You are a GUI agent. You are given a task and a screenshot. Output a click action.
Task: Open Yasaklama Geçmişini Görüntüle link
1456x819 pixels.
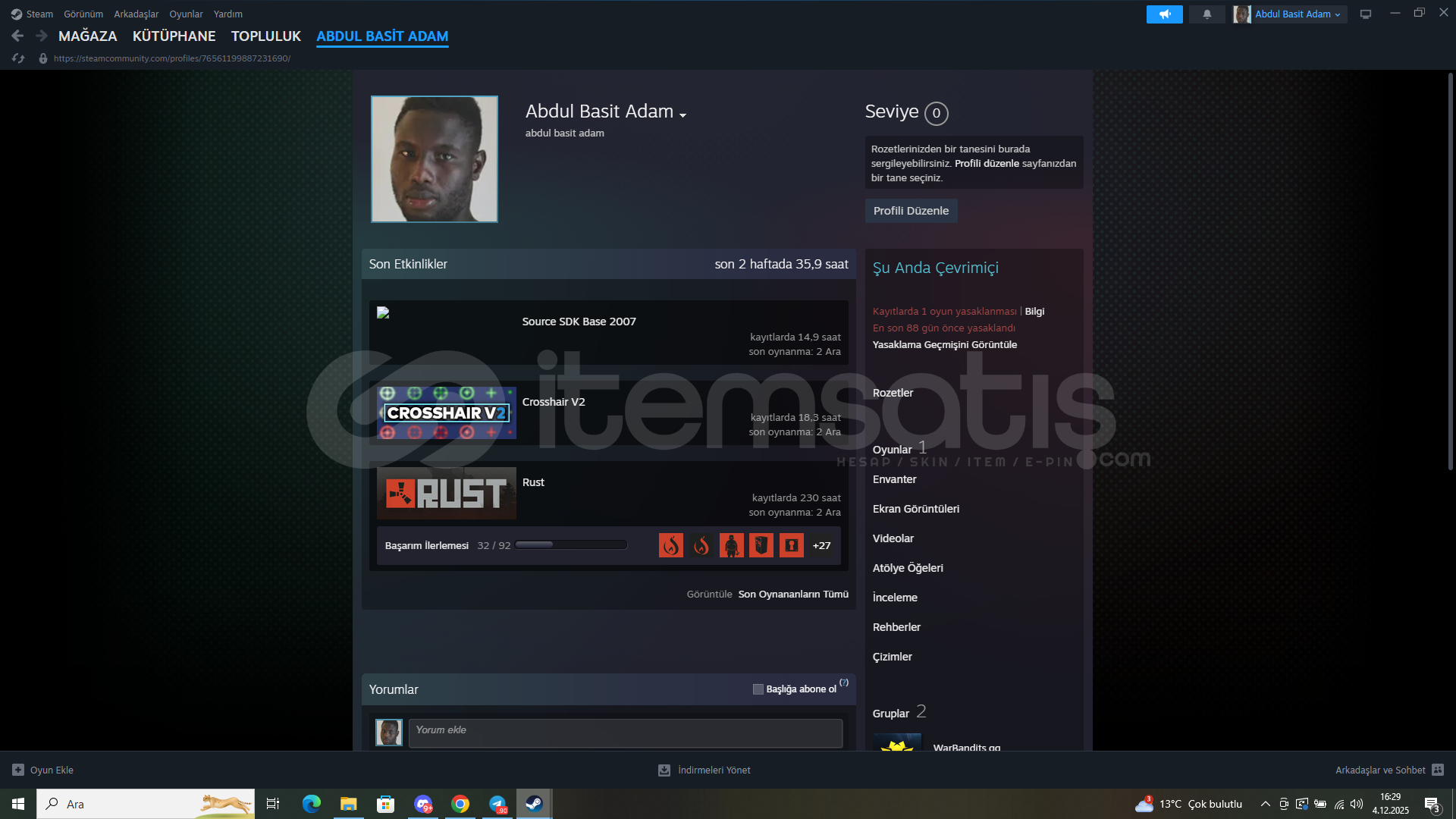click(944, 344)
